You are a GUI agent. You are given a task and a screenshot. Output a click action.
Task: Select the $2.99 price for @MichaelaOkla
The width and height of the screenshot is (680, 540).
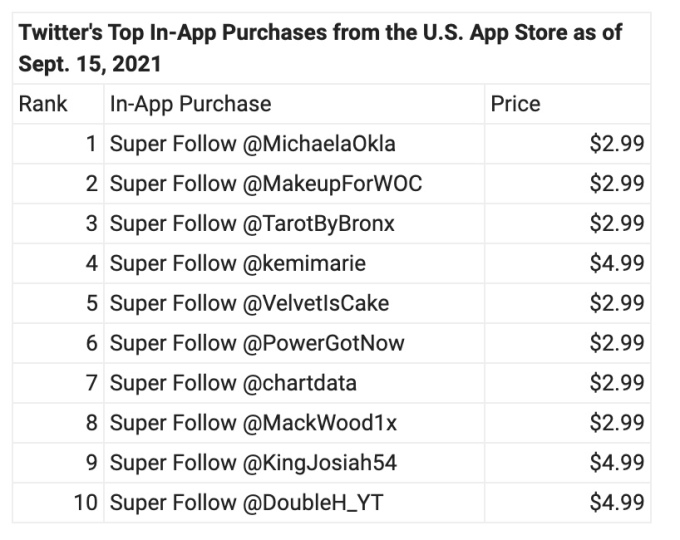[617, 144]
